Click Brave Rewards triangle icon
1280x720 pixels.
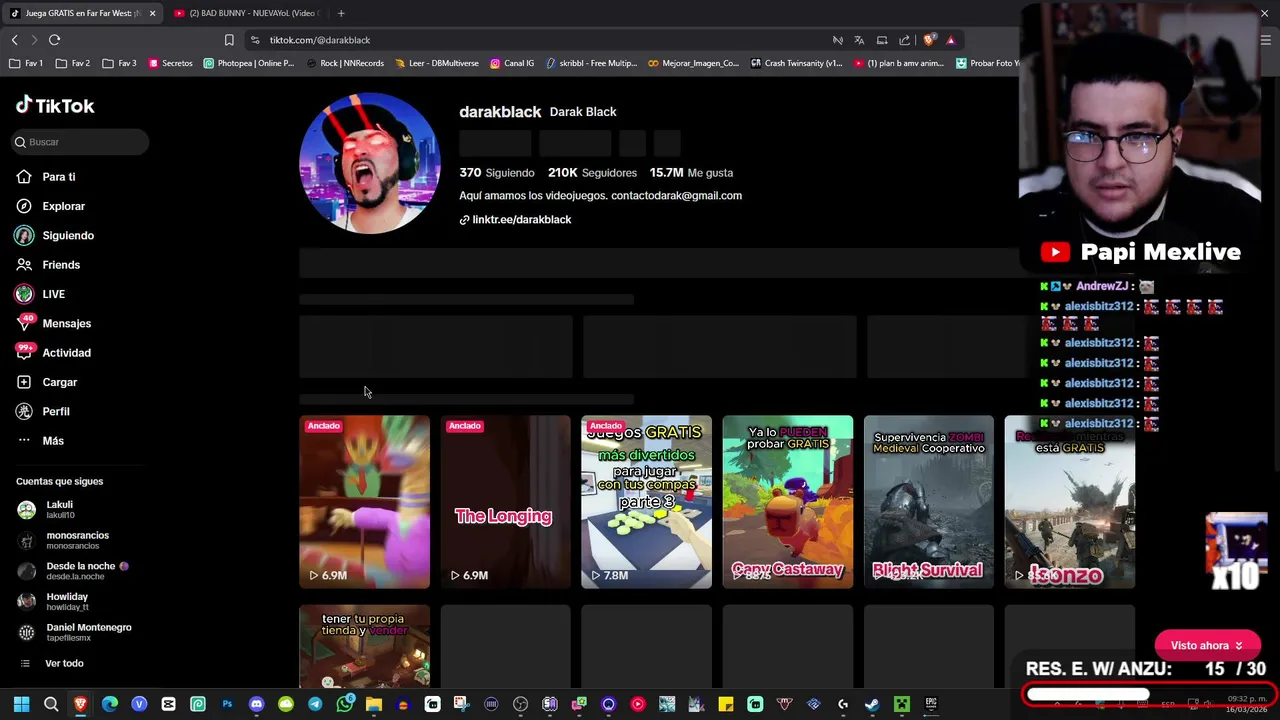click(x=951, y=40)
